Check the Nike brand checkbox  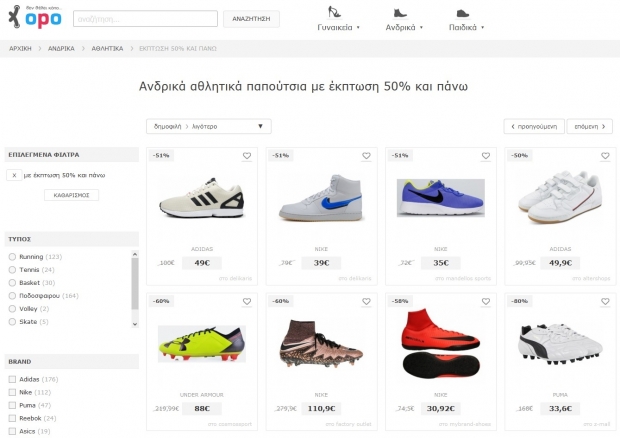click(12, 393)
